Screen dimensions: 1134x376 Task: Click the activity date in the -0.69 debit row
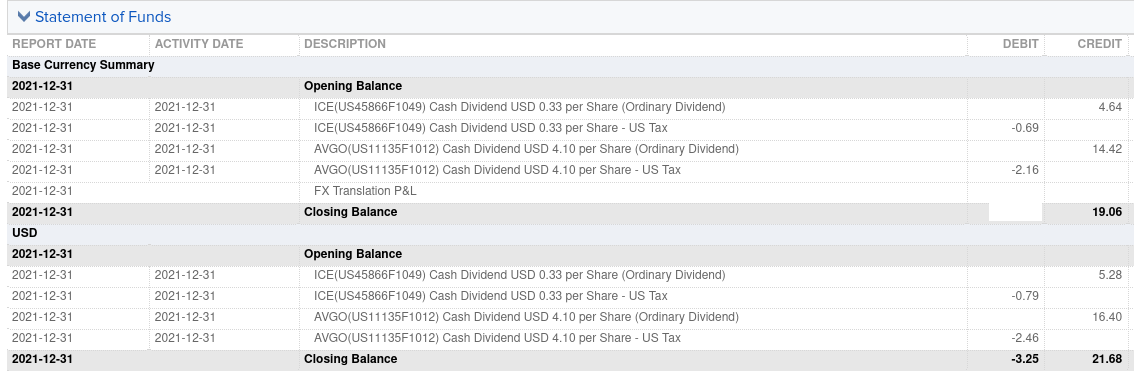click(185, 128)
